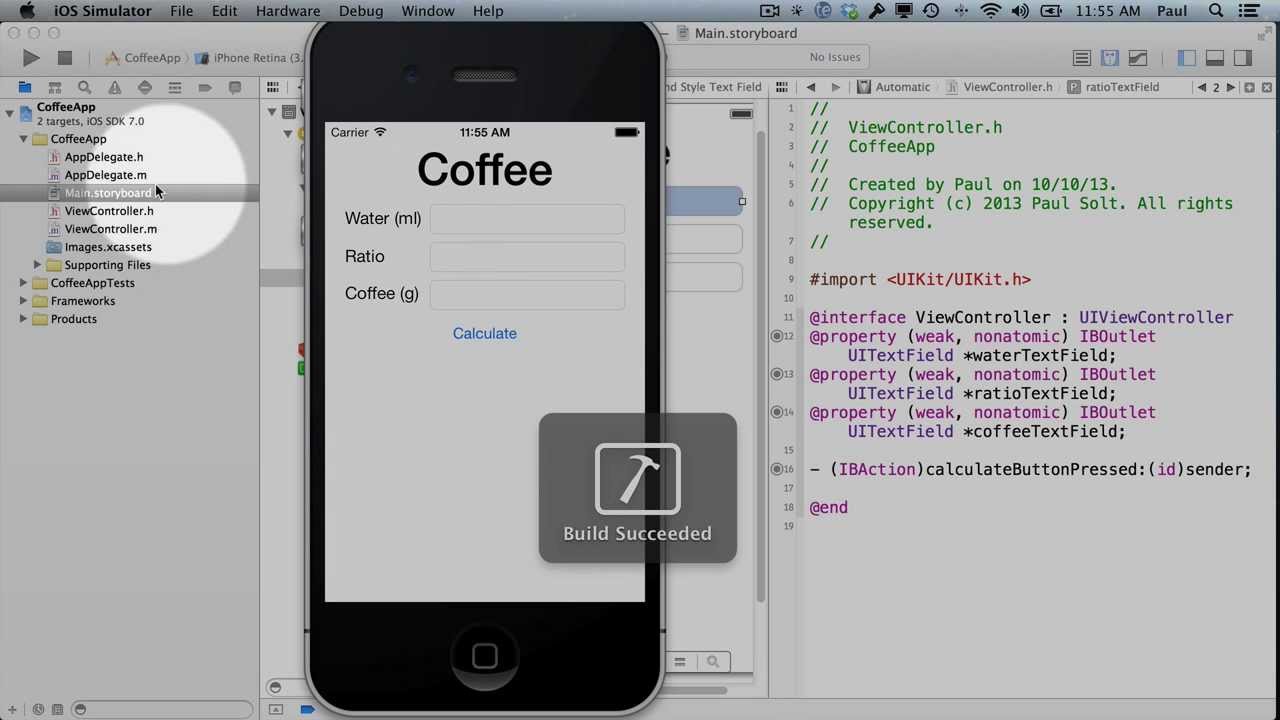Image resolution: width=1280 pixels, height=720 pixels.
Task: Tap Calculate button in simulator
Action: [x=485, y=333]
